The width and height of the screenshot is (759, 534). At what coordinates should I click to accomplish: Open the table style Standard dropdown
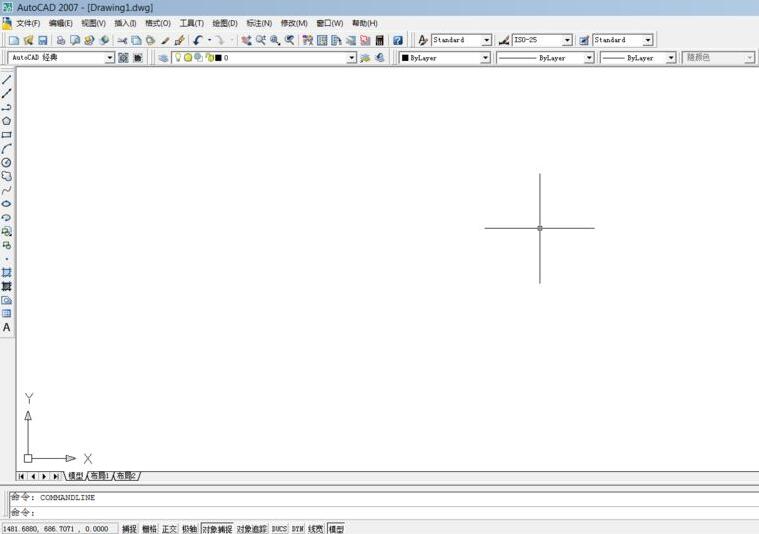point(648,40)
